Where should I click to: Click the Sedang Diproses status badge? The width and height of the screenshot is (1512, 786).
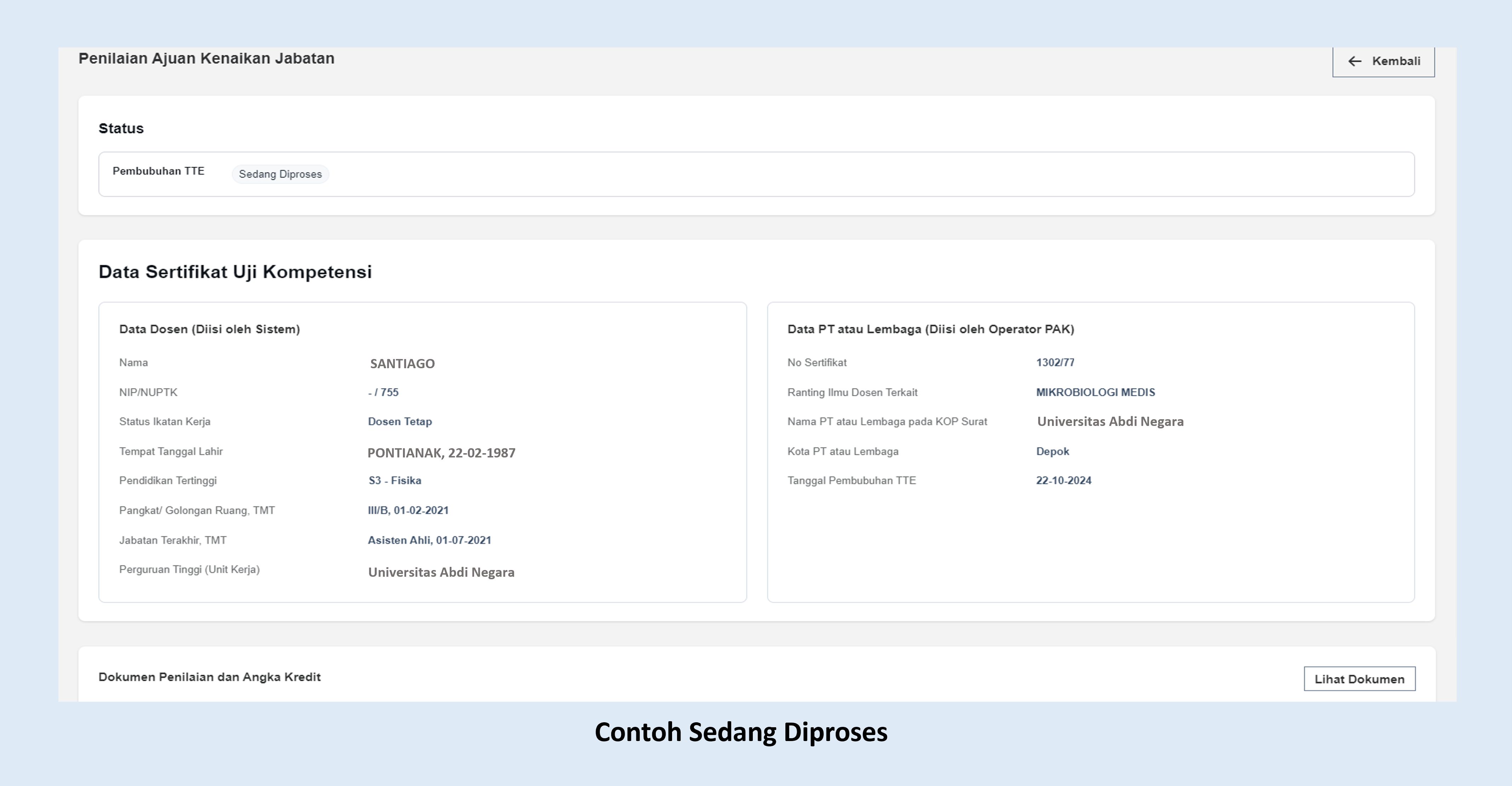(280, 174)
